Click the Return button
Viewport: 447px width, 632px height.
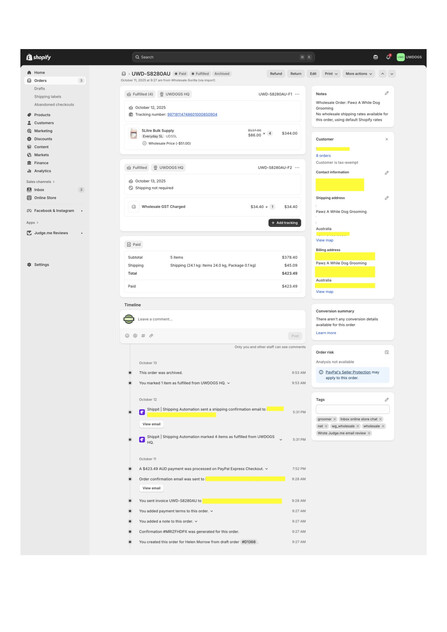coord(296,74)
